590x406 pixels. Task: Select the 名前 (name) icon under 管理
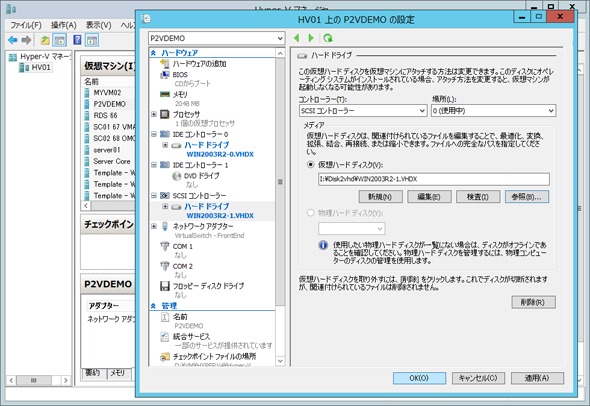pos(165,317)
